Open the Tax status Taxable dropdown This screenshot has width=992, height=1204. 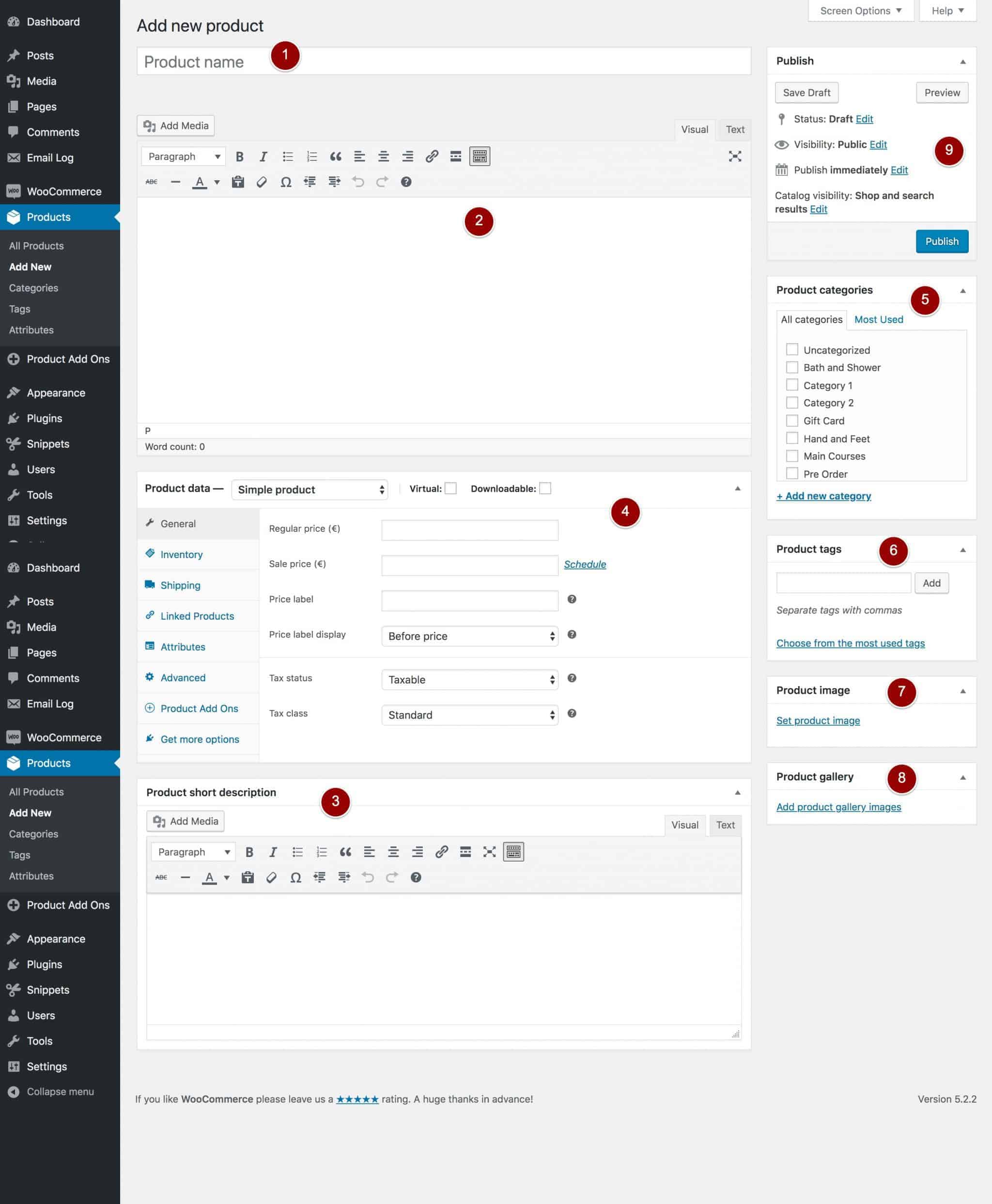[x=470, y=679]
